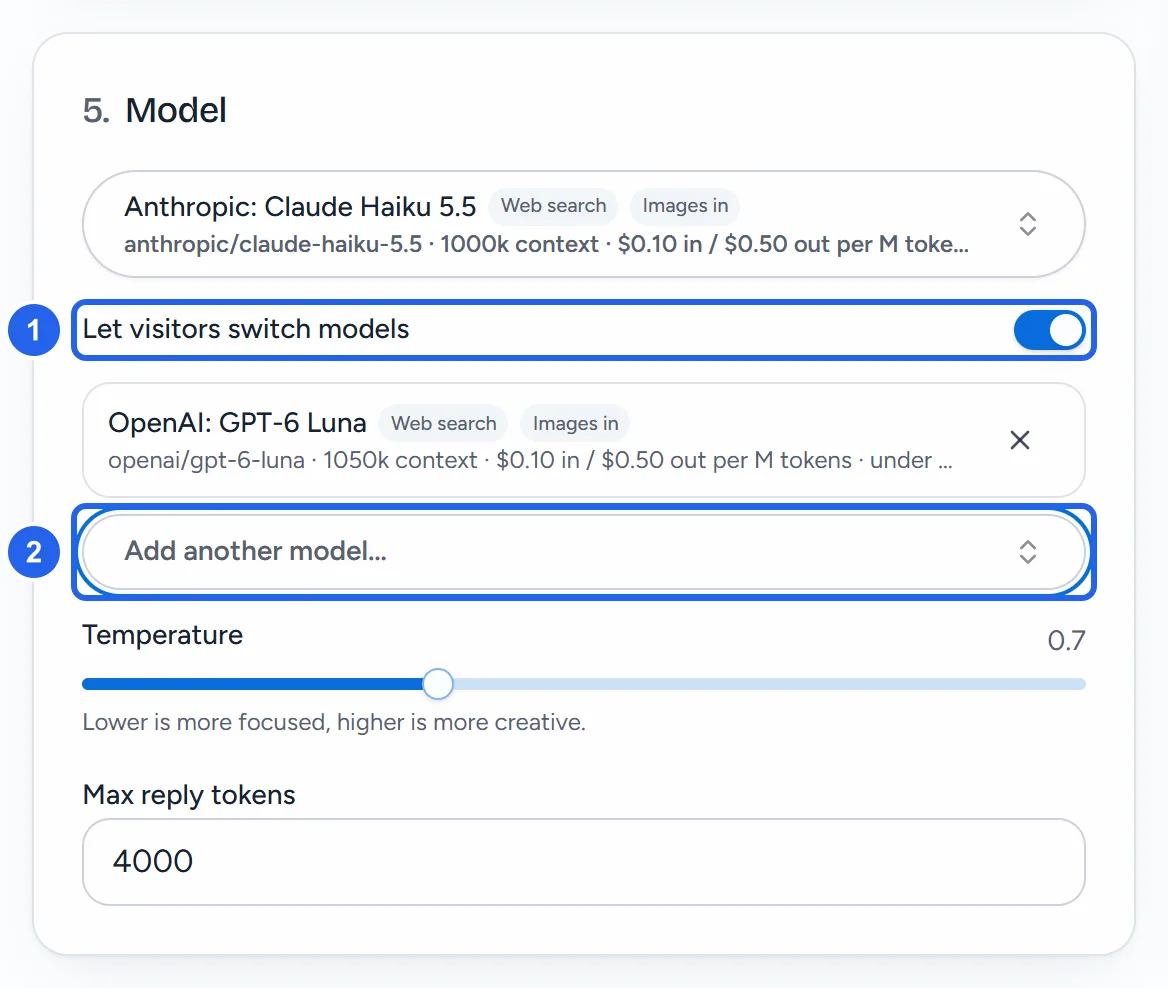Viewport: 1168px width, 988px height.
Task: Open the Add another model dropdown
Action: point(583,552)
